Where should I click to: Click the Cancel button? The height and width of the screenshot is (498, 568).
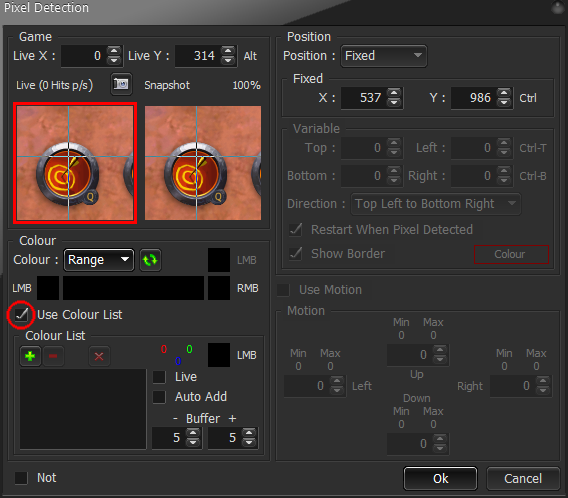[x=523, y=479]
